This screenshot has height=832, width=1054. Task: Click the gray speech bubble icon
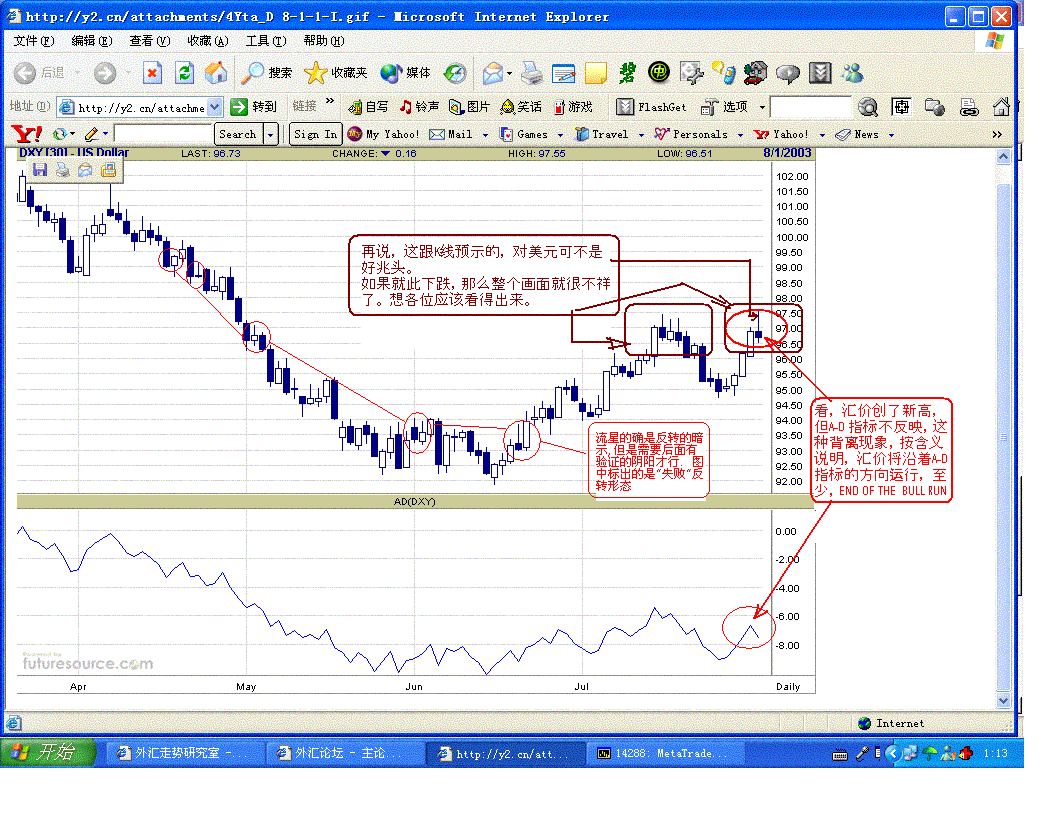pos(787,73)
